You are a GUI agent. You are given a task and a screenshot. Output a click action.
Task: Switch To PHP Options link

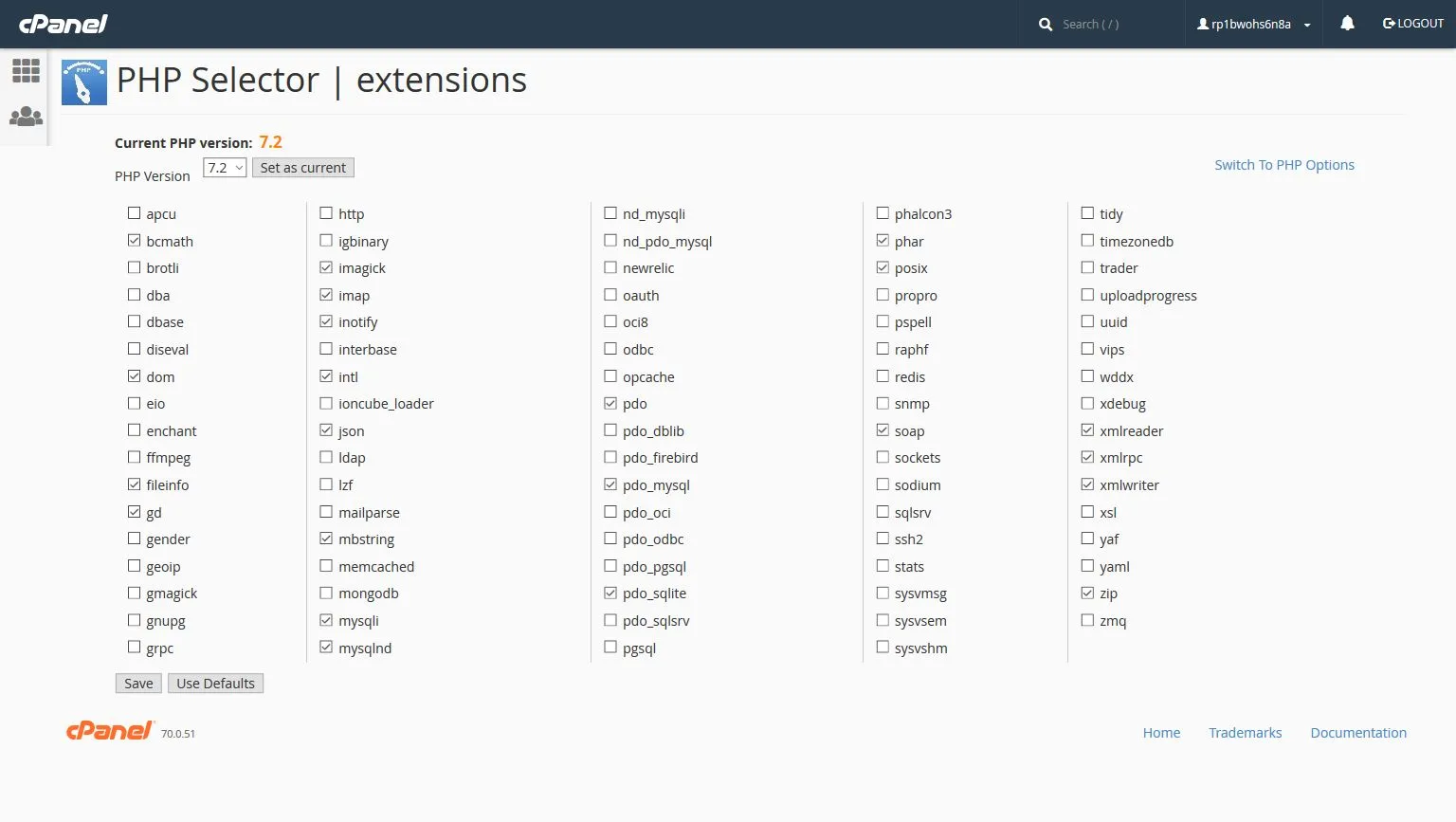[1284, 165]
